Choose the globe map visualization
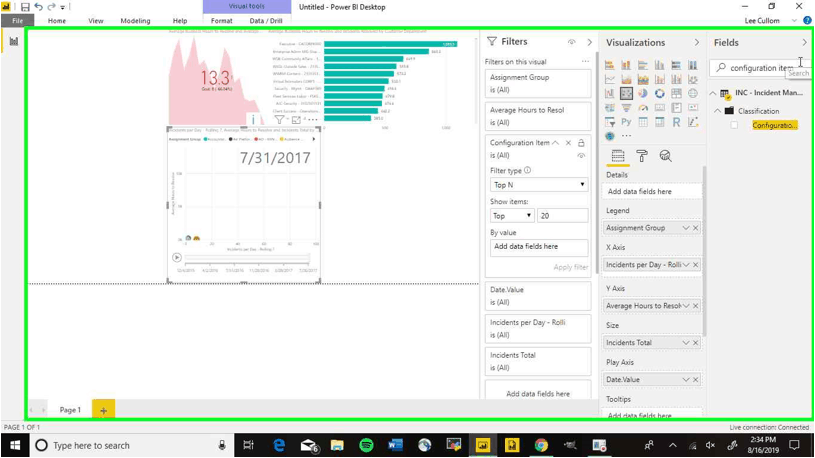The height and width of the screenshot is (458, 815). (693, 94)
